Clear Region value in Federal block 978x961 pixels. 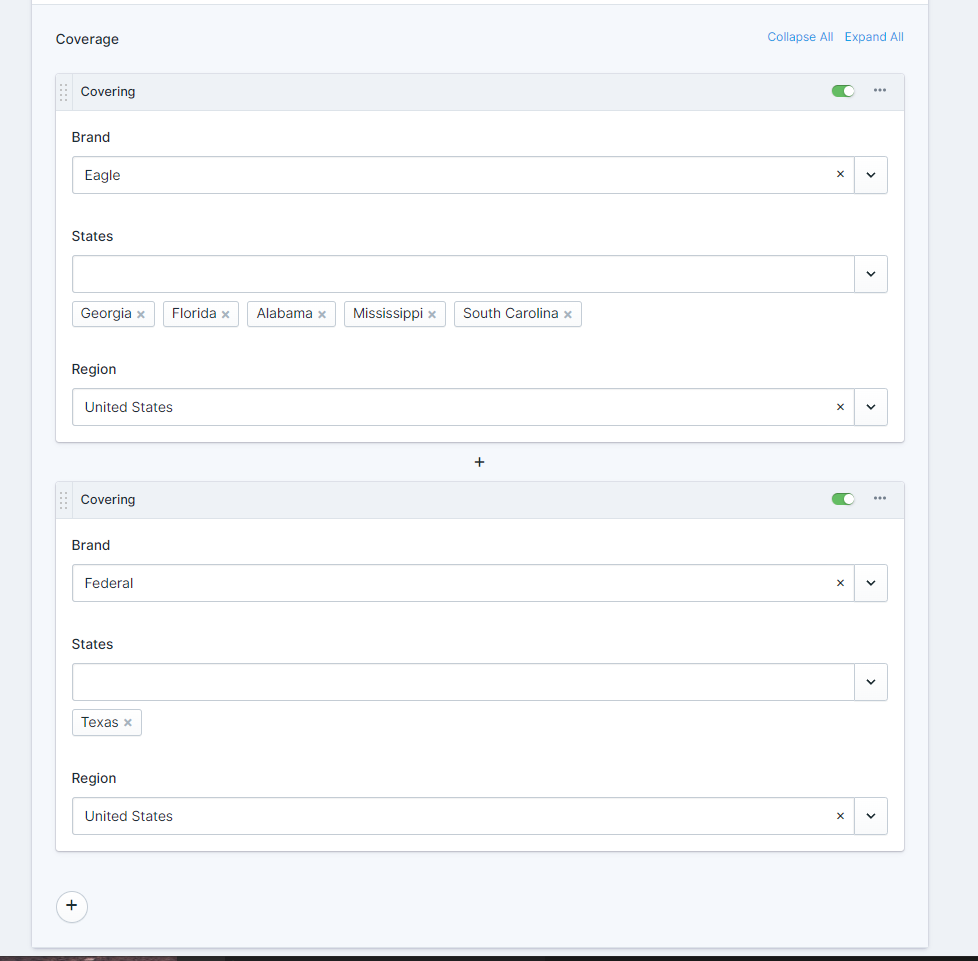[840, 816]
